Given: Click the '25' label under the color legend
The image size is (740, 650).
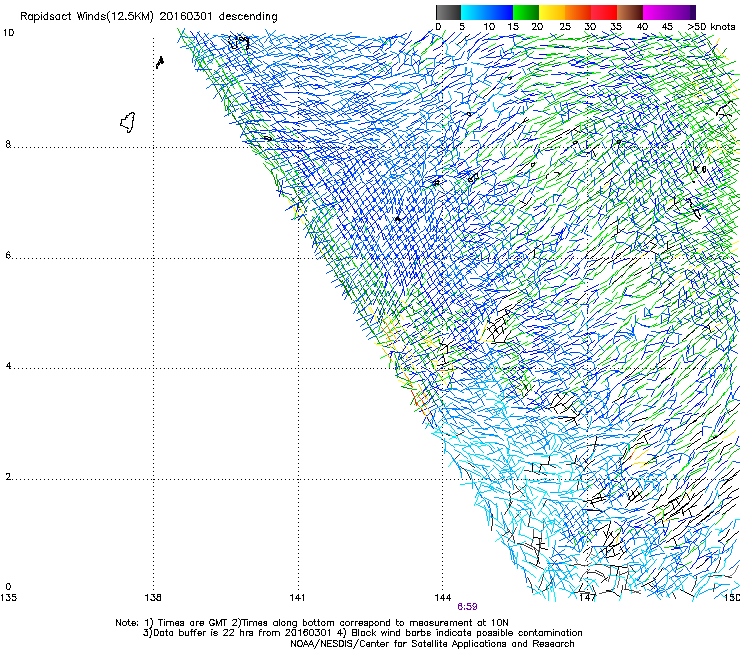Looking at the screenshot, I should [564, 27].
